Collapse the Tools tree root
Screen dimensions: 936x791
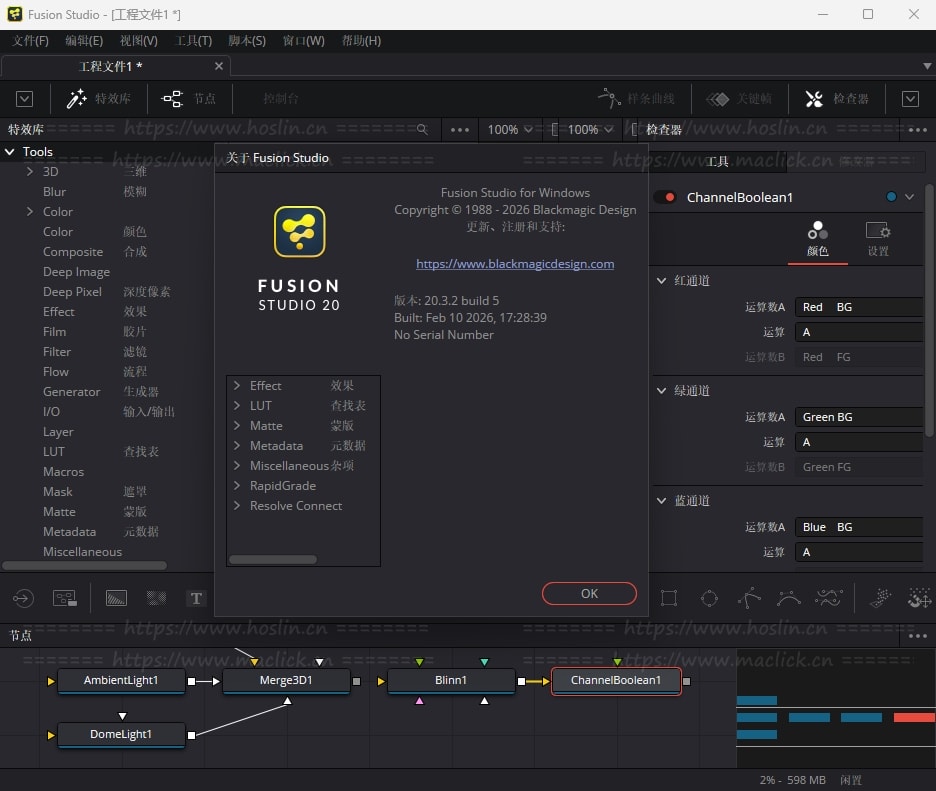10,152
